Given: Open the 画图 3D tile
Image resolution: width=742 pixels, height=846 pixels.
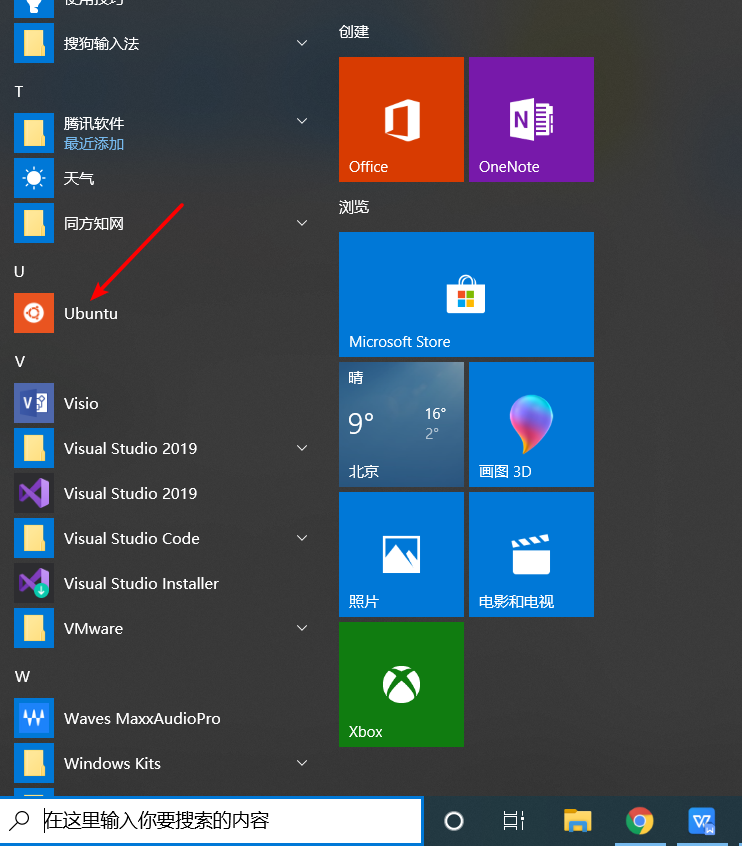Looking at the screenshot, I should pyautogui.click(x=532, y=425).
